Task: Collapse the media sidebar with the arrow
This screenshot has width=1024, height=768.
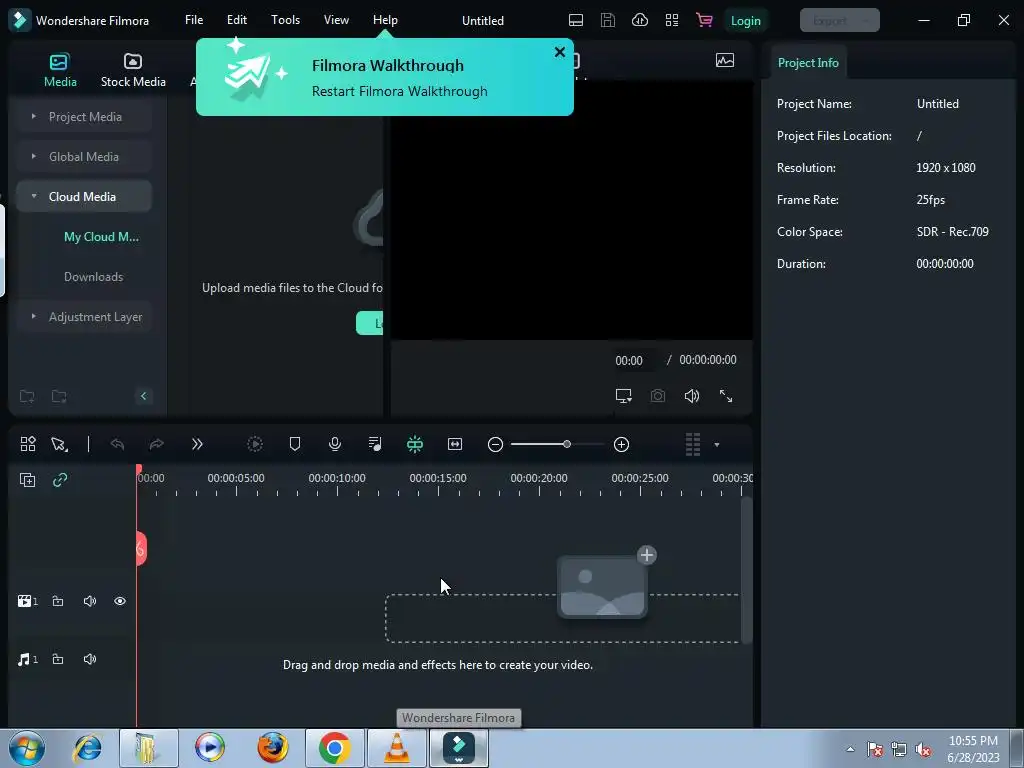Action: click(144, 396)
